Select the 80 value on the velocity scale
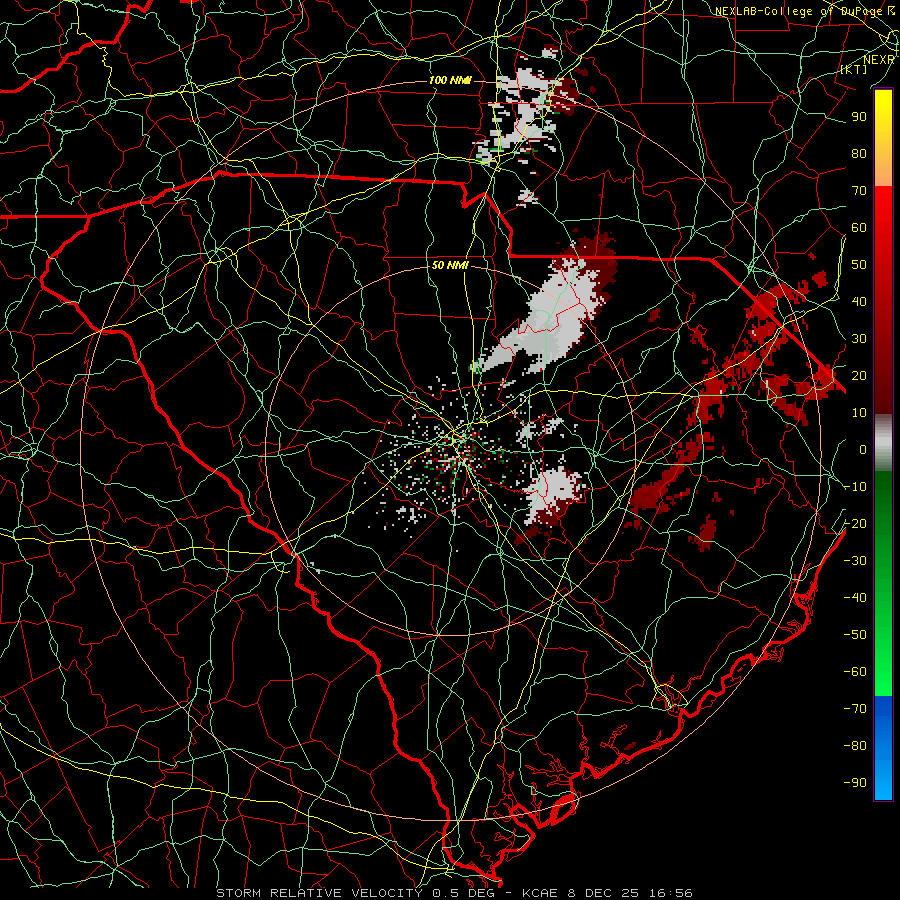 (x=859, y=153)
